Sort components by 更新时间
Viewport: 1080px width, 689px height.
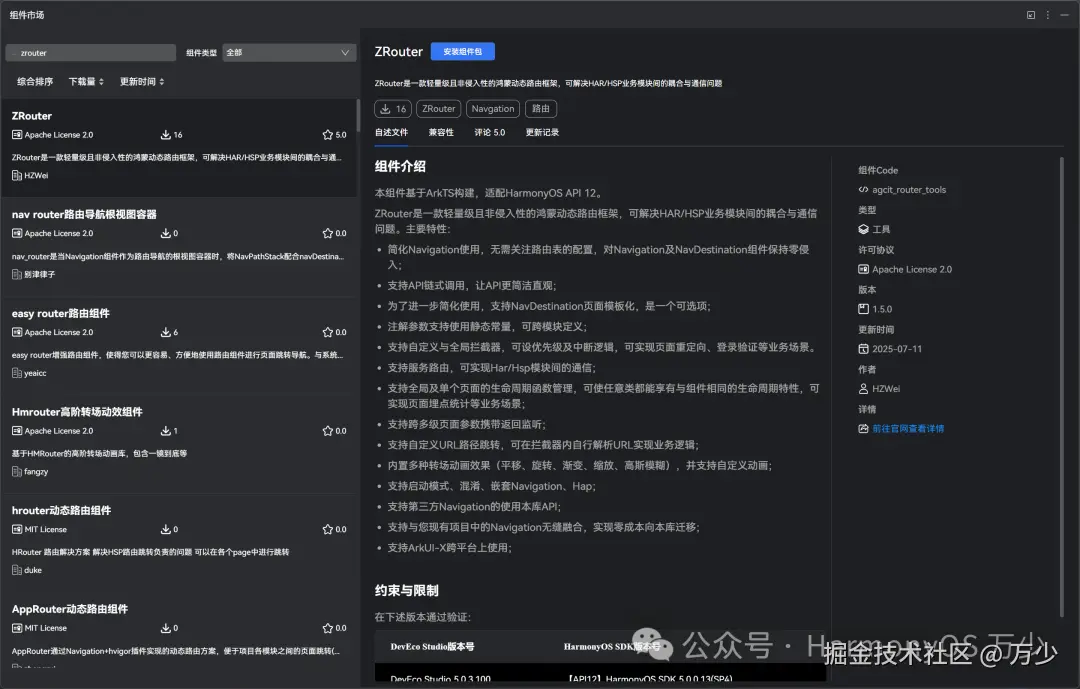(x=142, y=81)
